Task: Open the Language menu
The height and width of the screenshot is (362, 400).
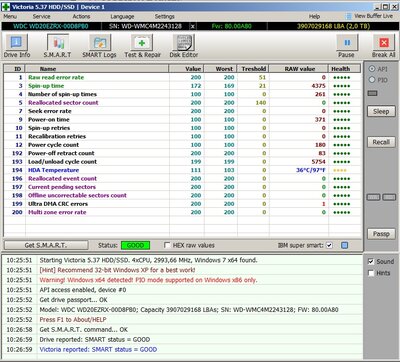Action: (122, 16)
